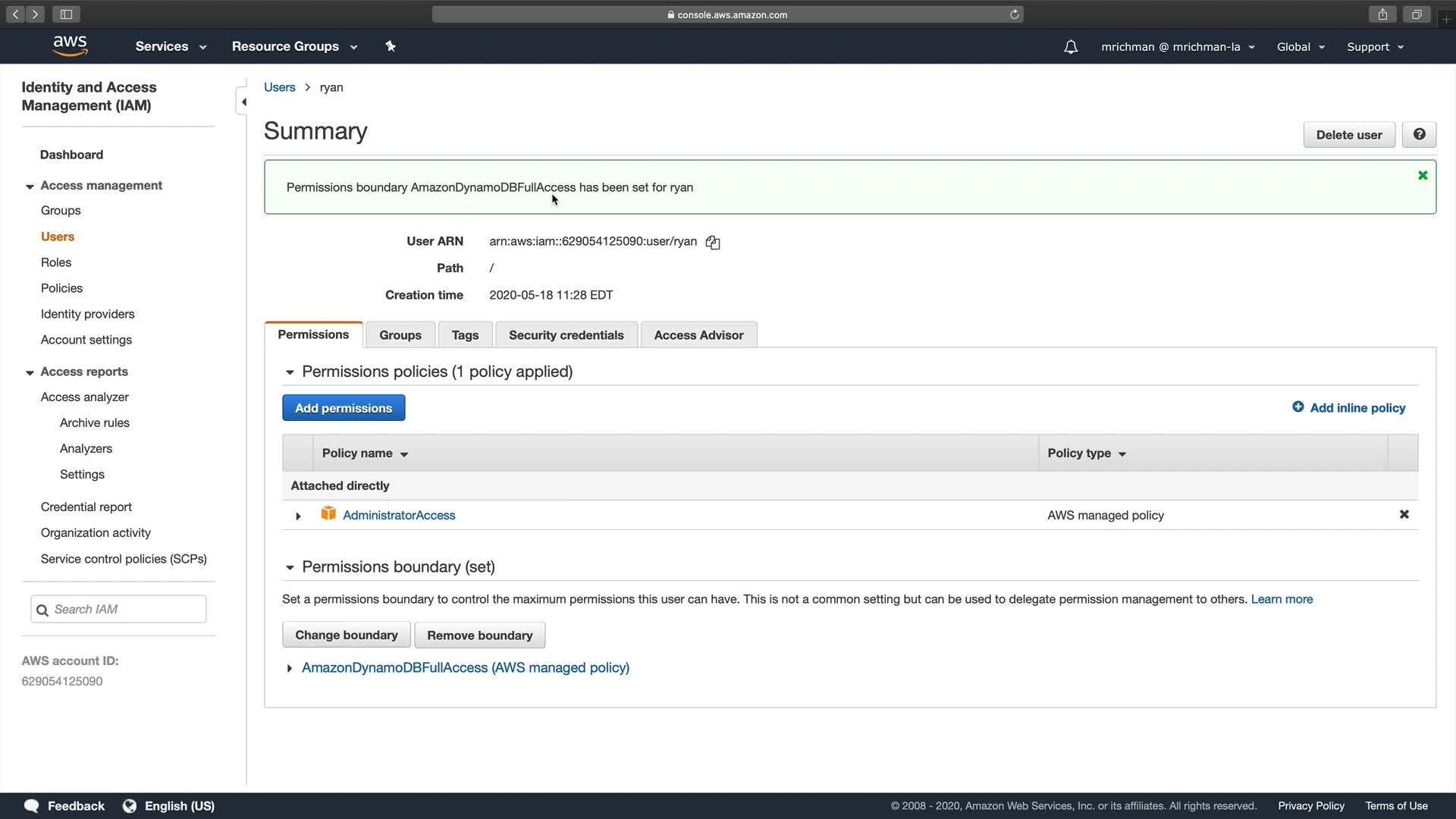Image resolution: width=1456 pixels, height=819 pixels.
Task: Click the help question mark button
Action: [x=1419, y=134]
